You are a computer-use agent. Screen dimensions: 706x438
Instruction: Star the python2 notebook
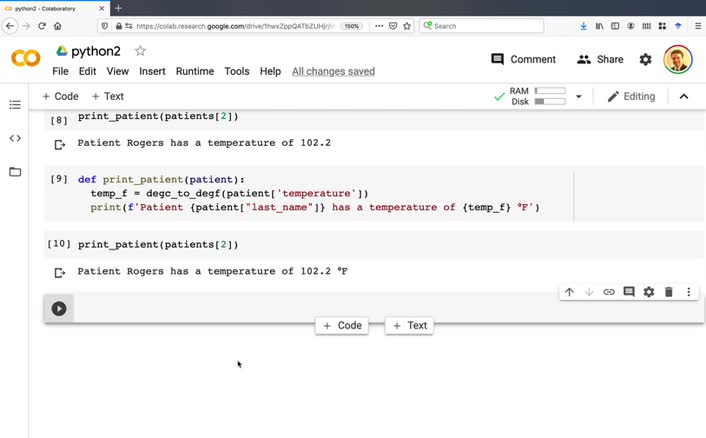[x=140, y=51]
